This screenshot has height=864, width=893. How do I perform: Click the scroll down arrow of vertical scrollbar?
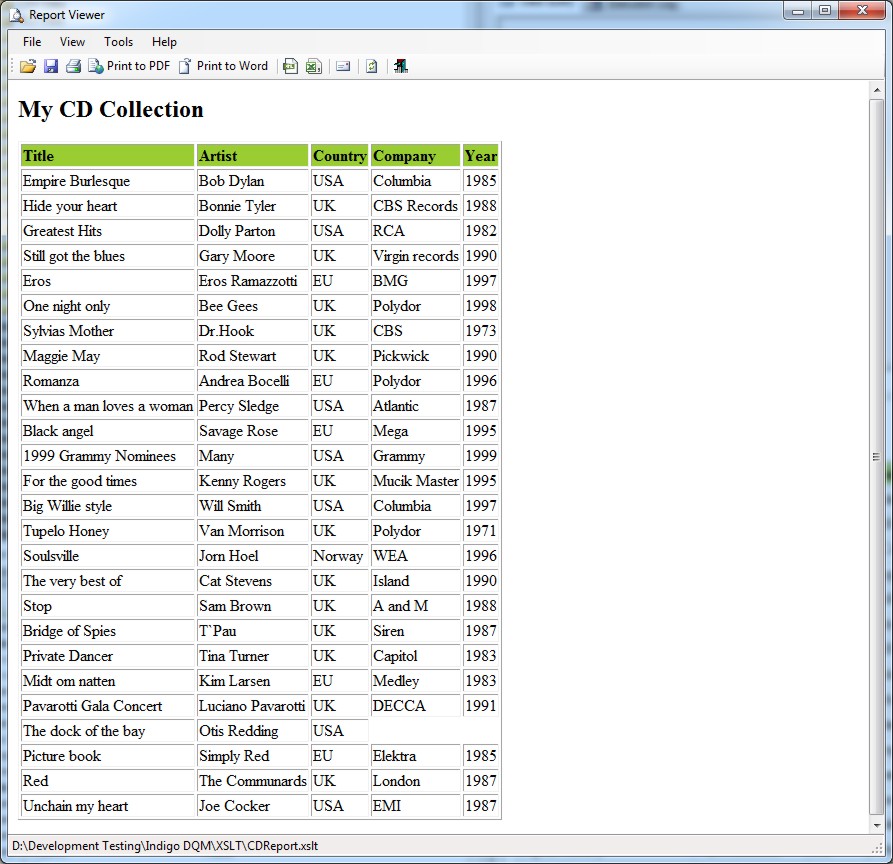coord(876,824)
